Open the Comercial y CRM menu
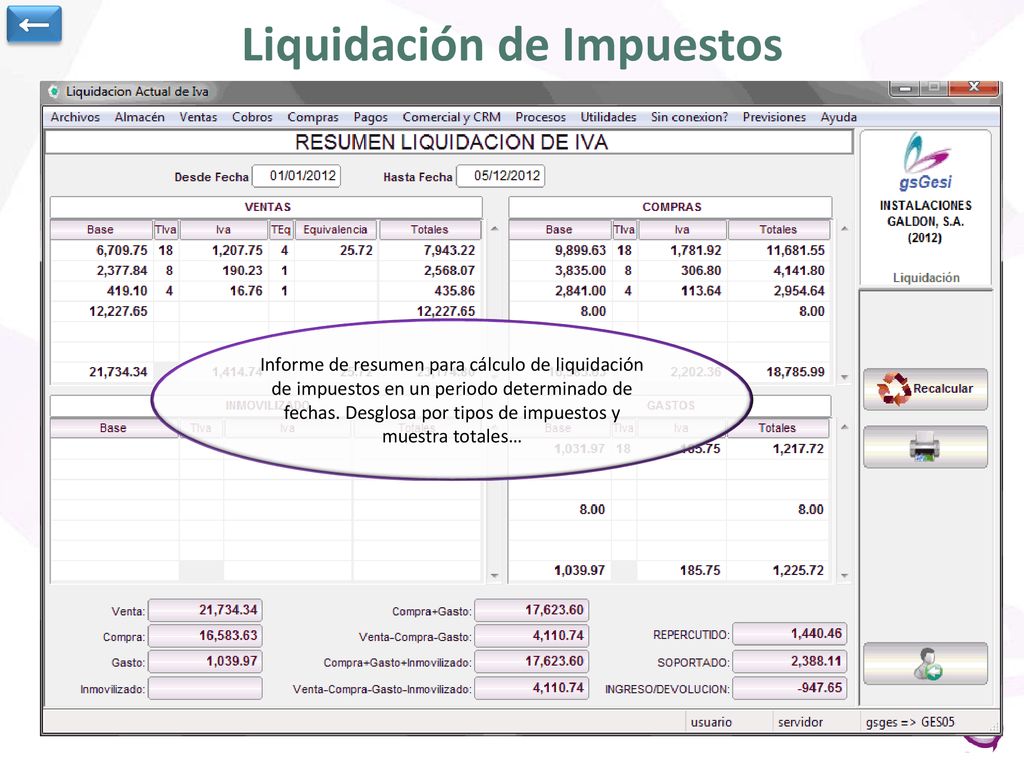 (451, 117)
